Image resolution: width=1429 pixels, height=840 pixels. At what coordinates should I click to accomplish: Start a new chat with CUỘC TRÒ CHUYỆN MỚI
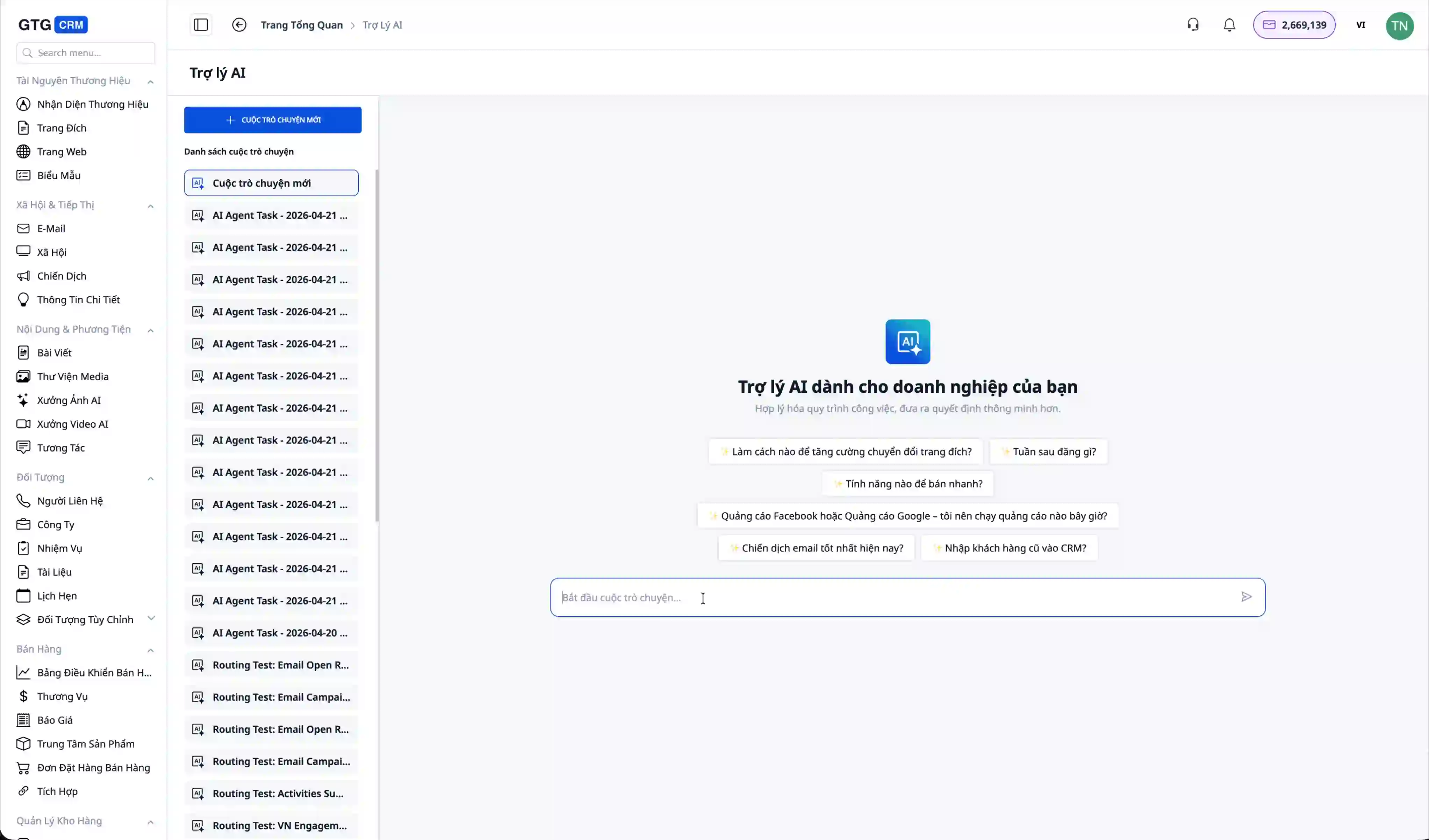click(x=272, y=120)
